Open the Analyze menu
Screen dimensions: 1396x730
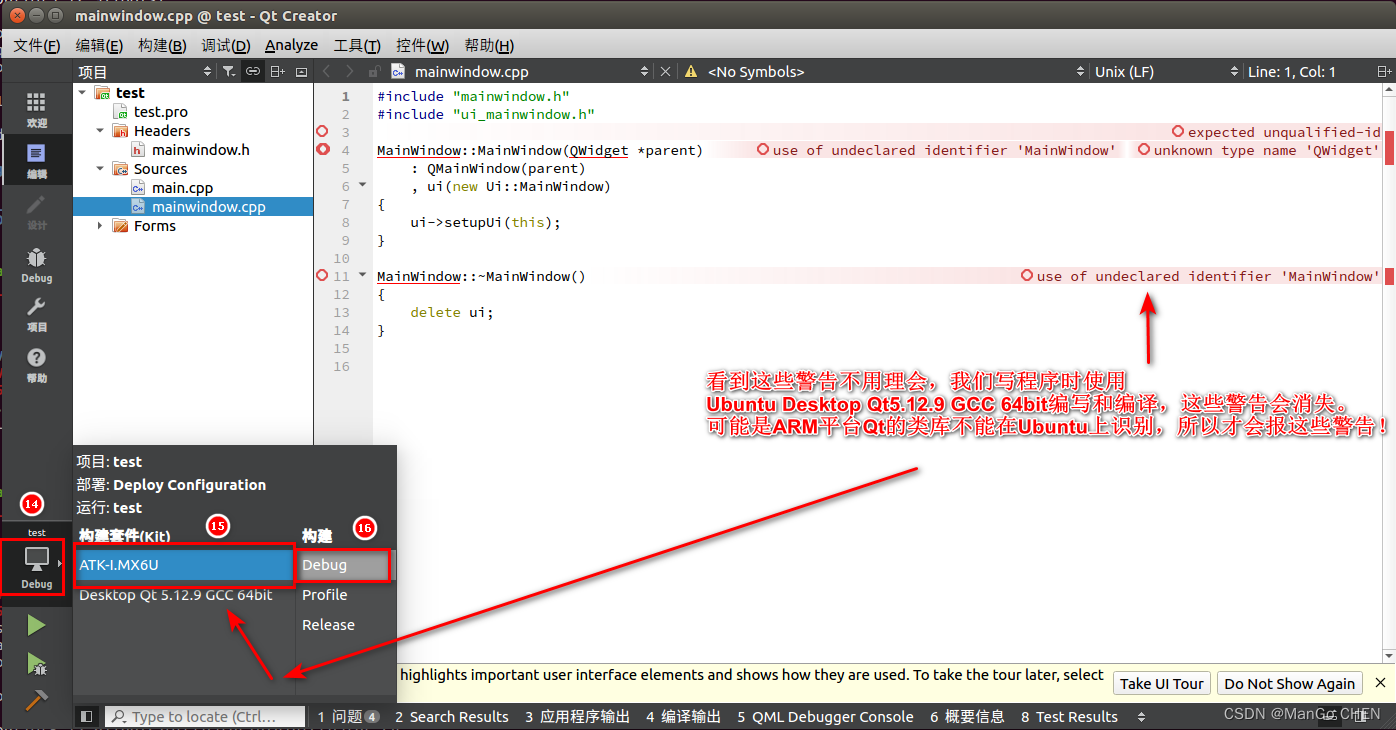pyautogui.click(x=291, y=45)
